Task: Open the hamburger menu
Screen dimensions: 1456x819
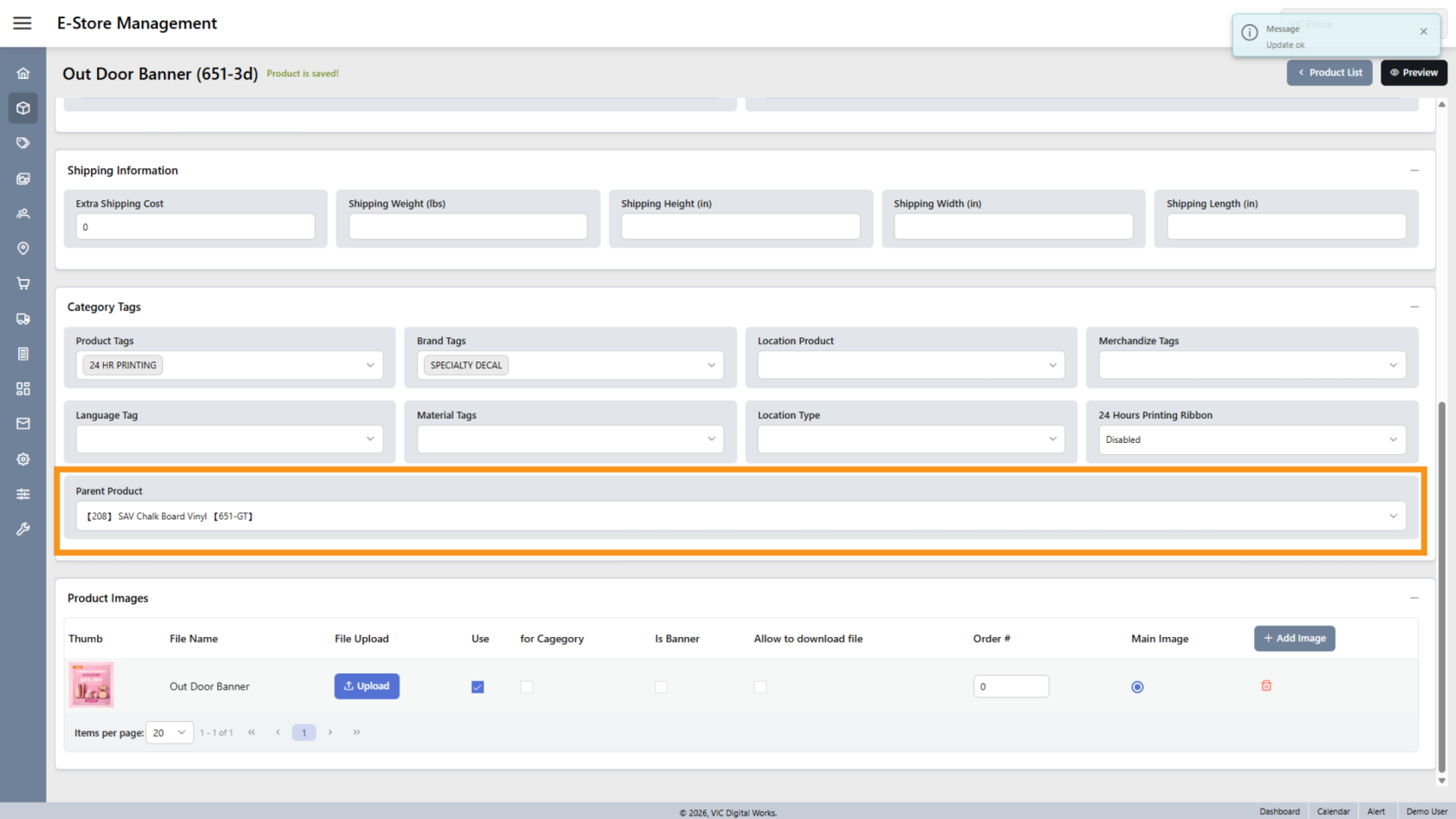Action: tap(23, 23)
